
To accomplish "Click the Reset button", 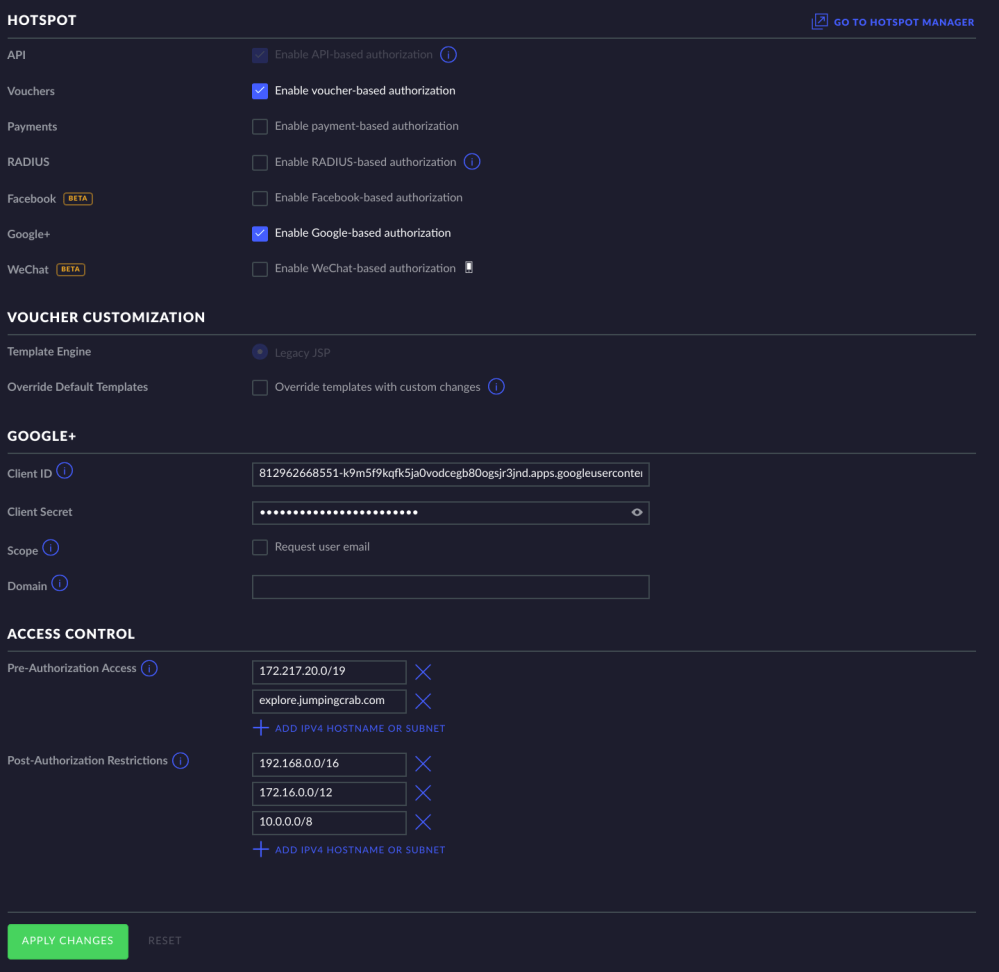I will coord(165,941).
